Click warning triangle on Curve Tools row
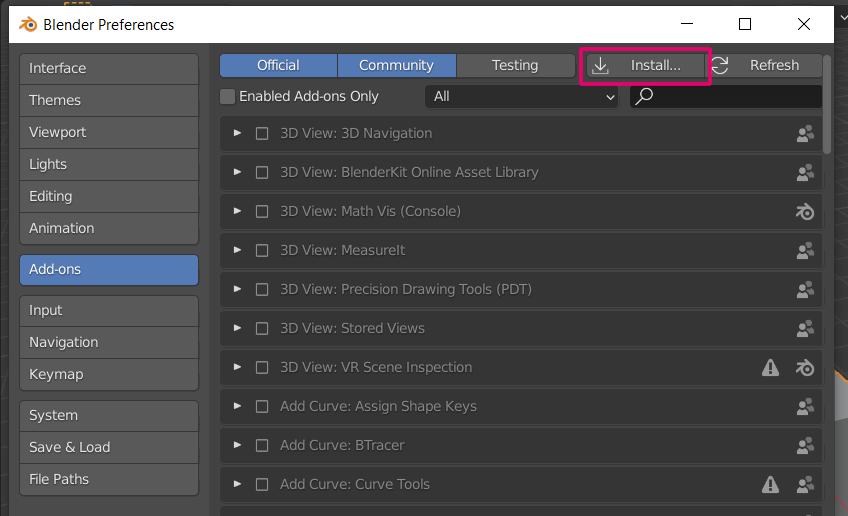Image resolution: width=848 pixels, height=516 pixels. coord(770,485)
